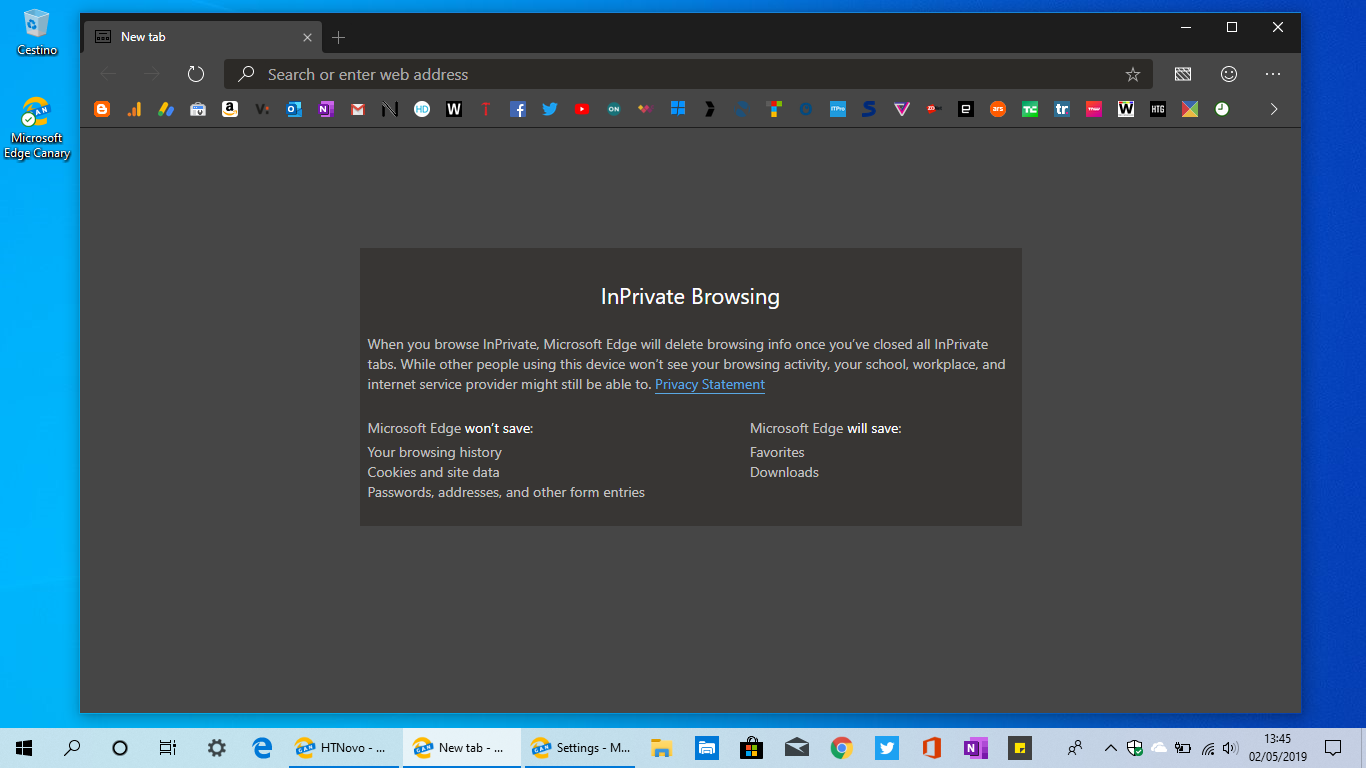Viewport: 1366px width, 768px height.
Task: Launch Microsoft Edge Canary from the desktop
Action: (x=36, y=111)
